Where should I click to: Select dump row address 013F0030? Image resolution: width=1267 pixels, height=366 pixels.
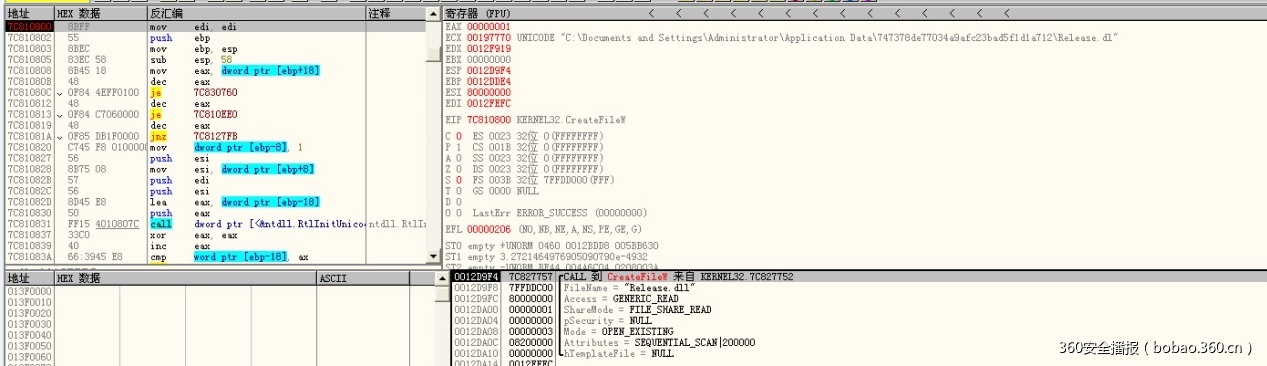coord(28,324)
